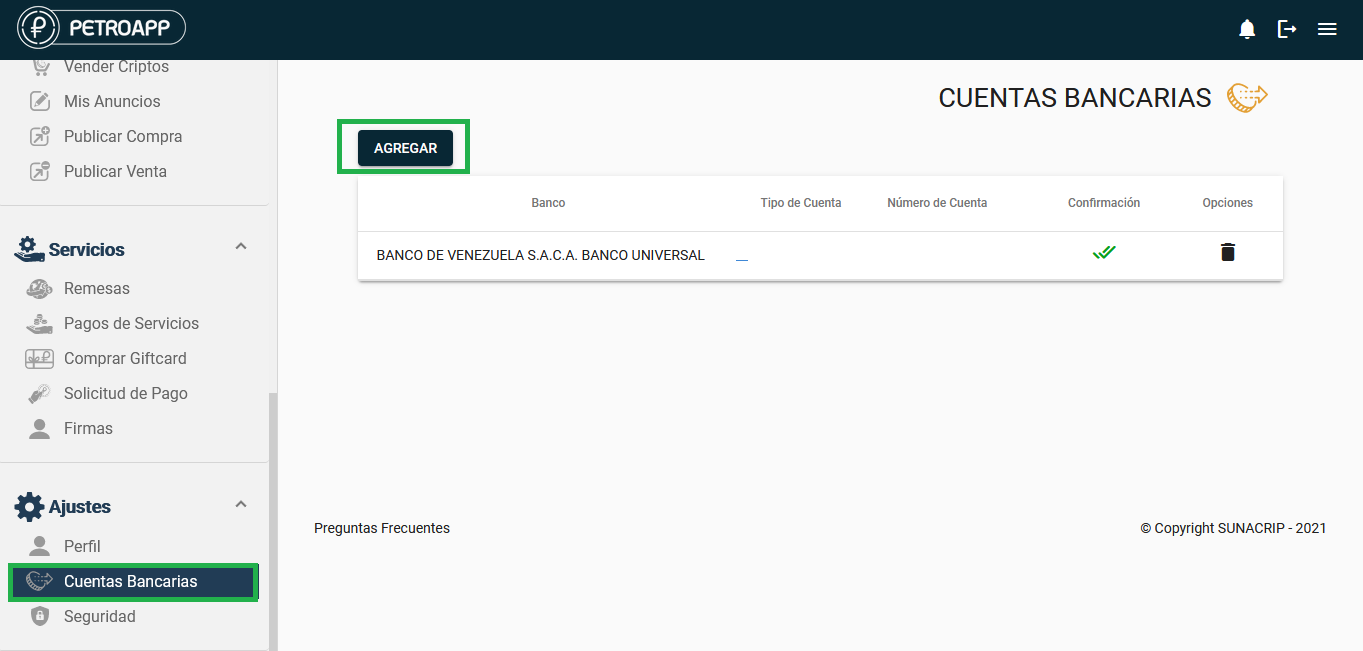This screenshot has height=651, width=1363.
Task: Delete the Banco de Venezuela account
Action: (x=1228, y=252)
